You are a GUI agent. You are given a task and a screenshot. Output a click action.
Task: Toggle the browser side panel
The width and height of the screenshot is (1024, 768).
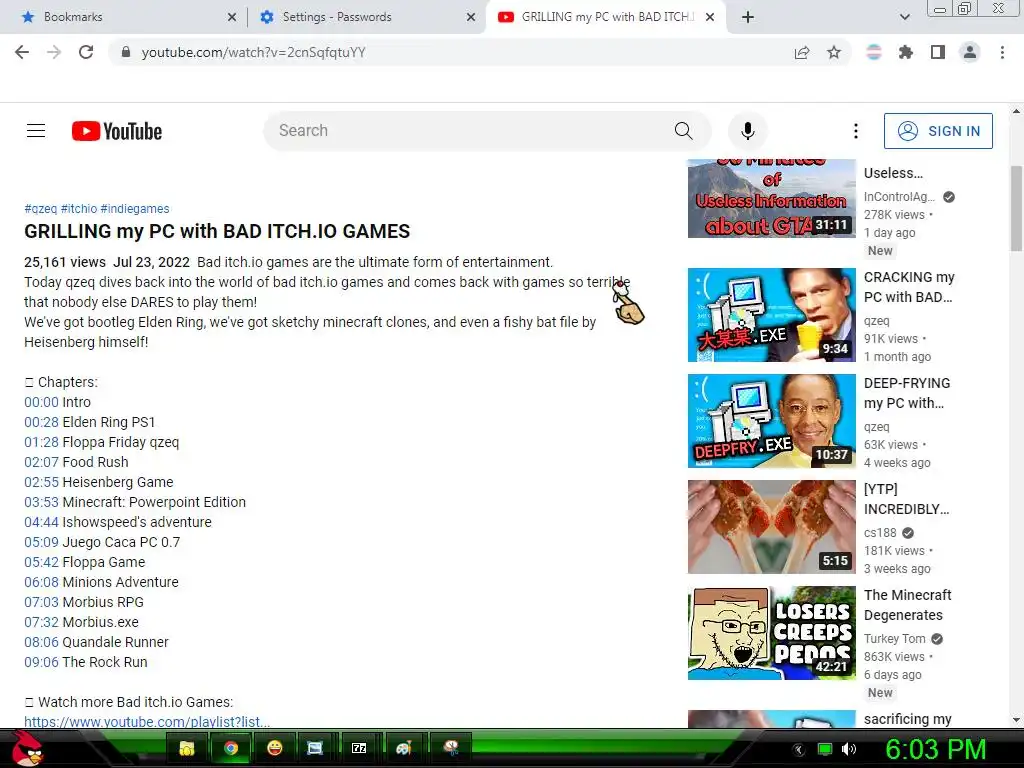tap(938, 52)
